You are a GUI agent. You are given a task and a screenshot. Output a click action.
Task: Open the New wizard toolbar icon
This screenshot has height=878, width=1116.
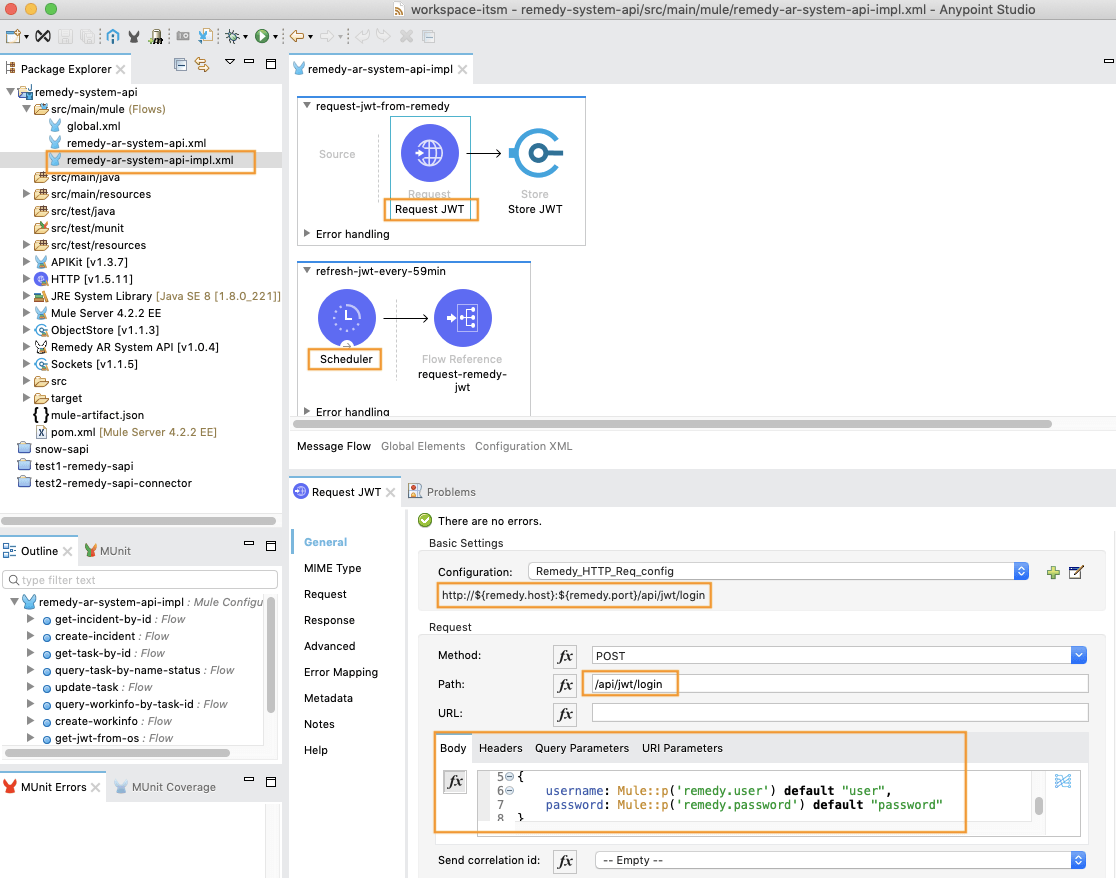click(x=13, y=36)
